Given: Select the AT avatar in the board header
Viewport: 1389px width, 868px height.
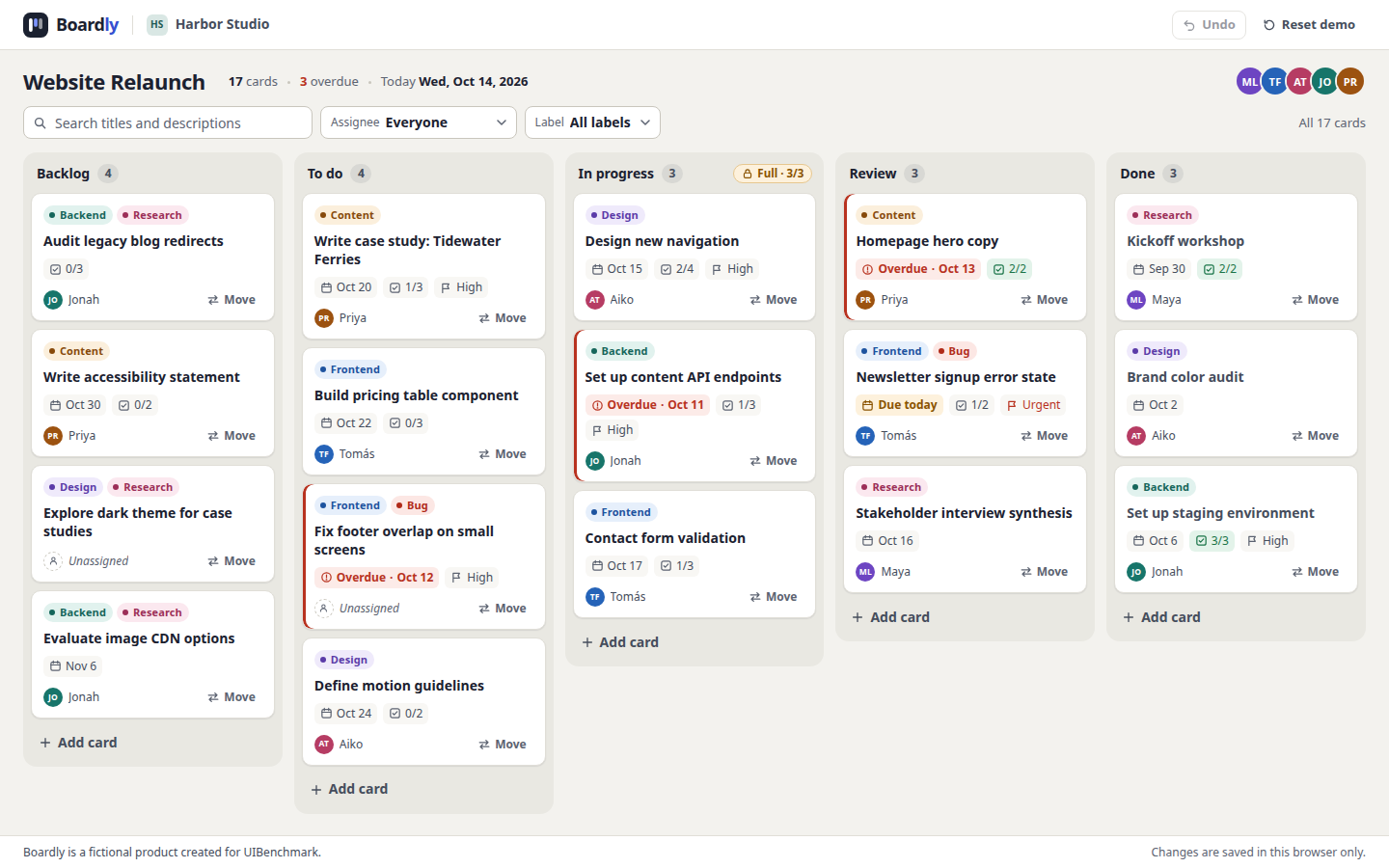Looking at the screenshot, I should [1299, 82].
